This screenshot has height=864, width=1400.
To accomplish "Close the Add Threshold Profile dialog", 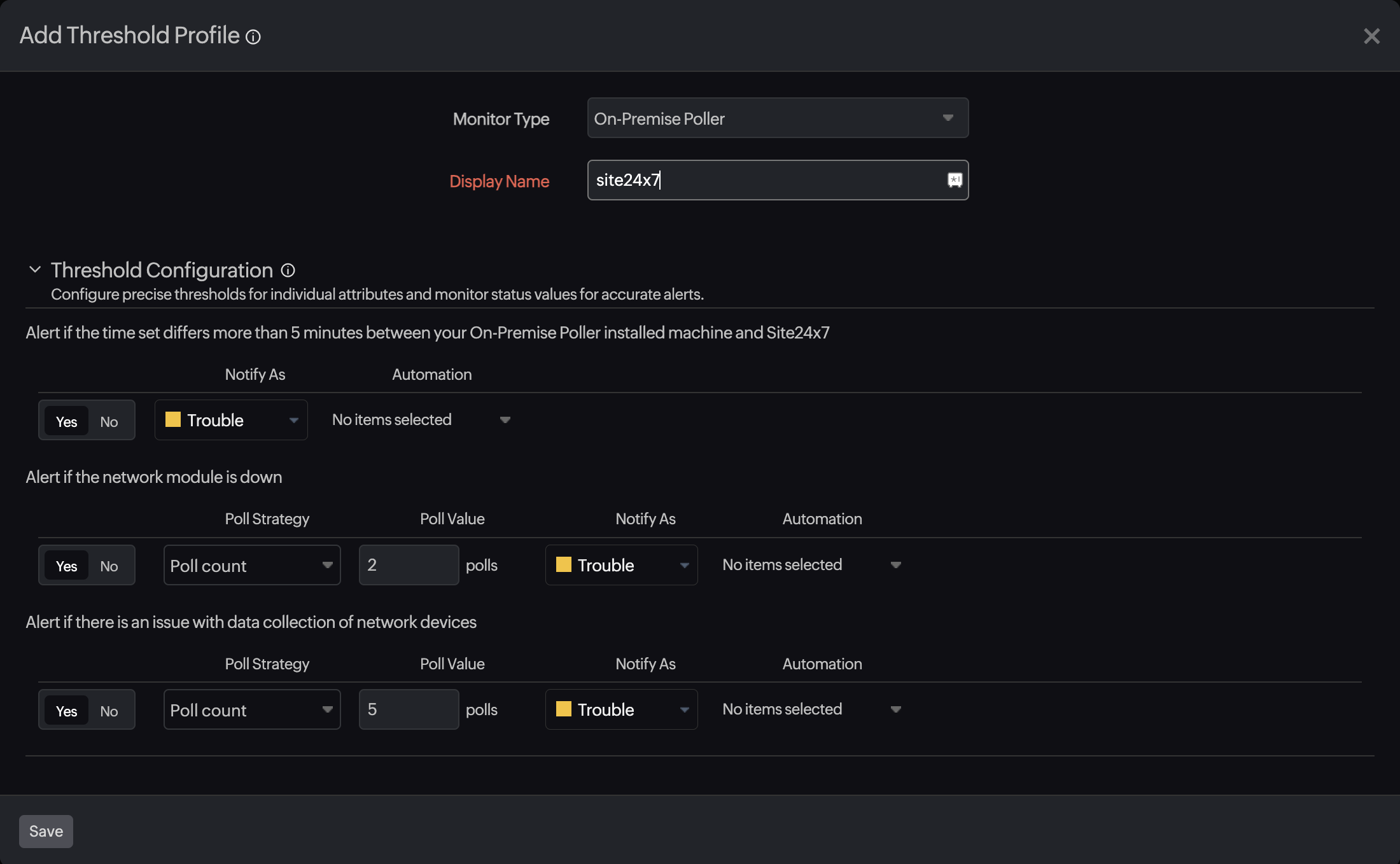I will click(1372, 36).
